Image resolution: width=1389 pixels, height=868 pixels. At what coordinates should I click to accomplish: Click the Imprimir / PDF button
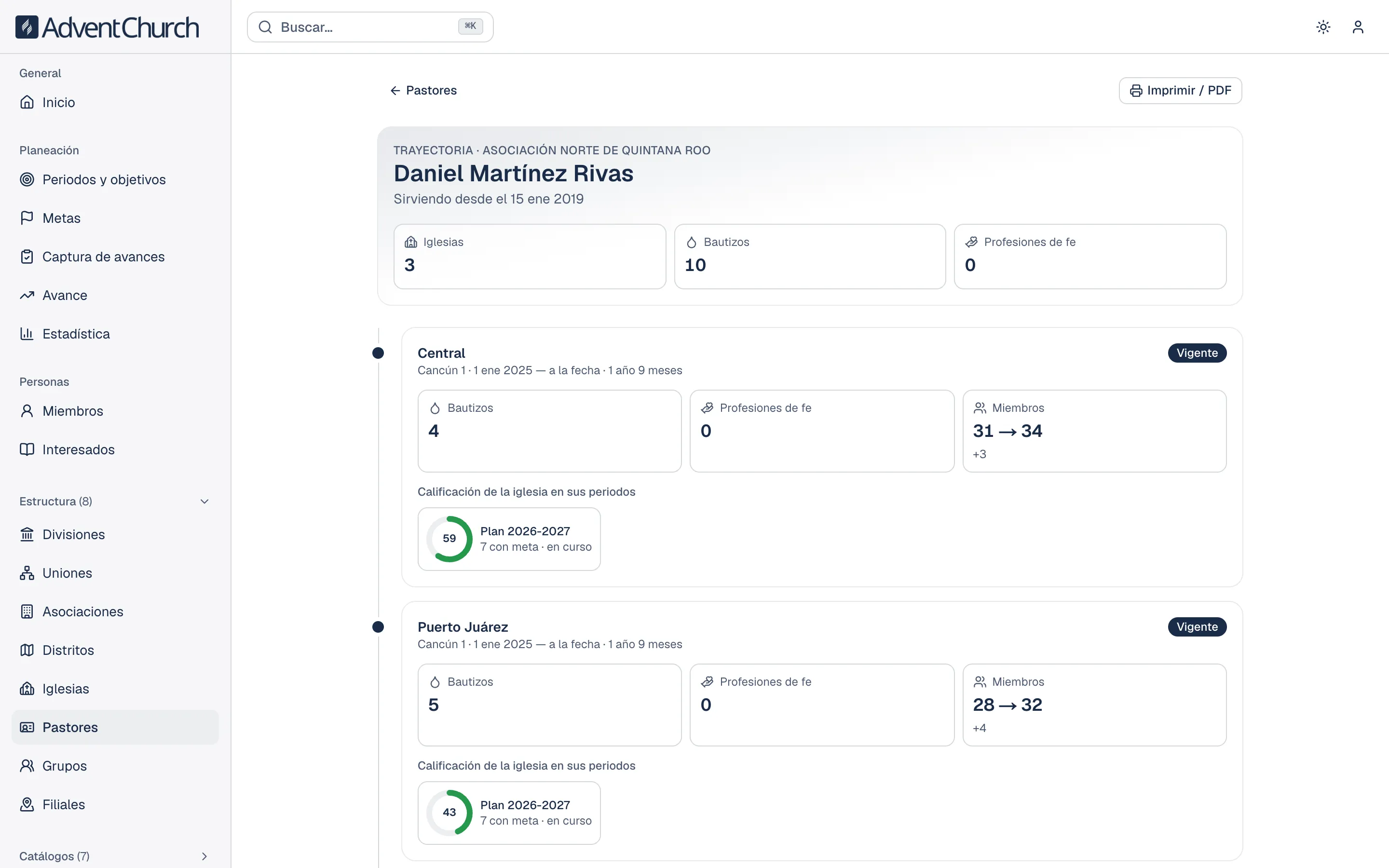tap(1181, 91)
